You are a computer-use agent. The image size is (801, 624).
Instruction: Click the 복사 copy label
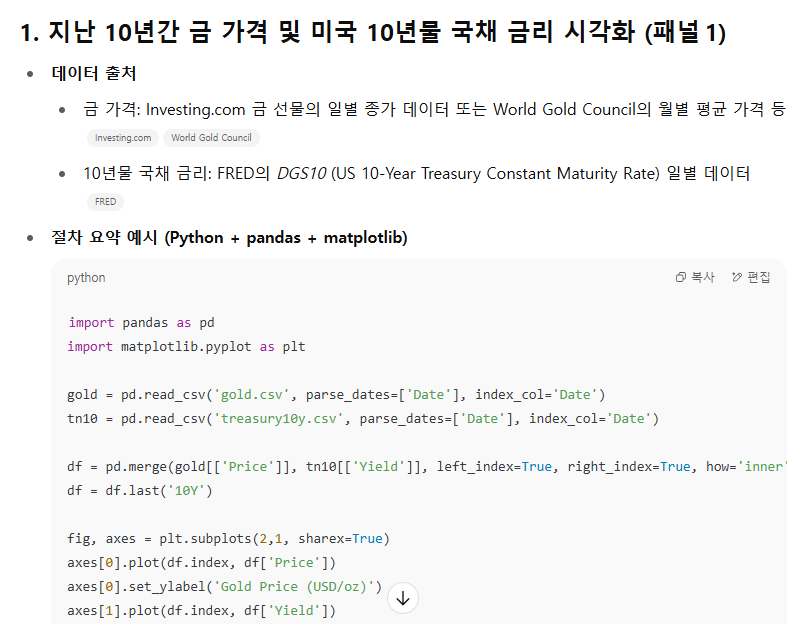[x=703, y=278]
